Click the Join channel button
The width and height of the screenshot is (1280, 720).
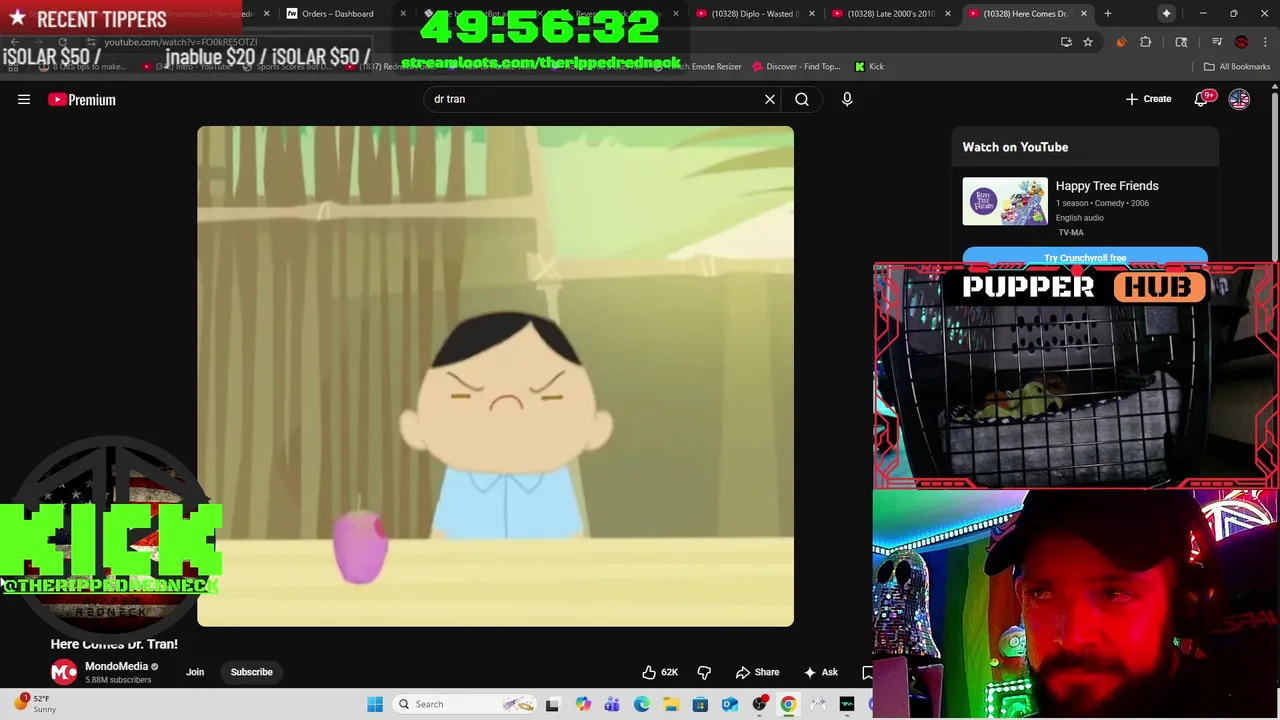(x=195, y=672)
